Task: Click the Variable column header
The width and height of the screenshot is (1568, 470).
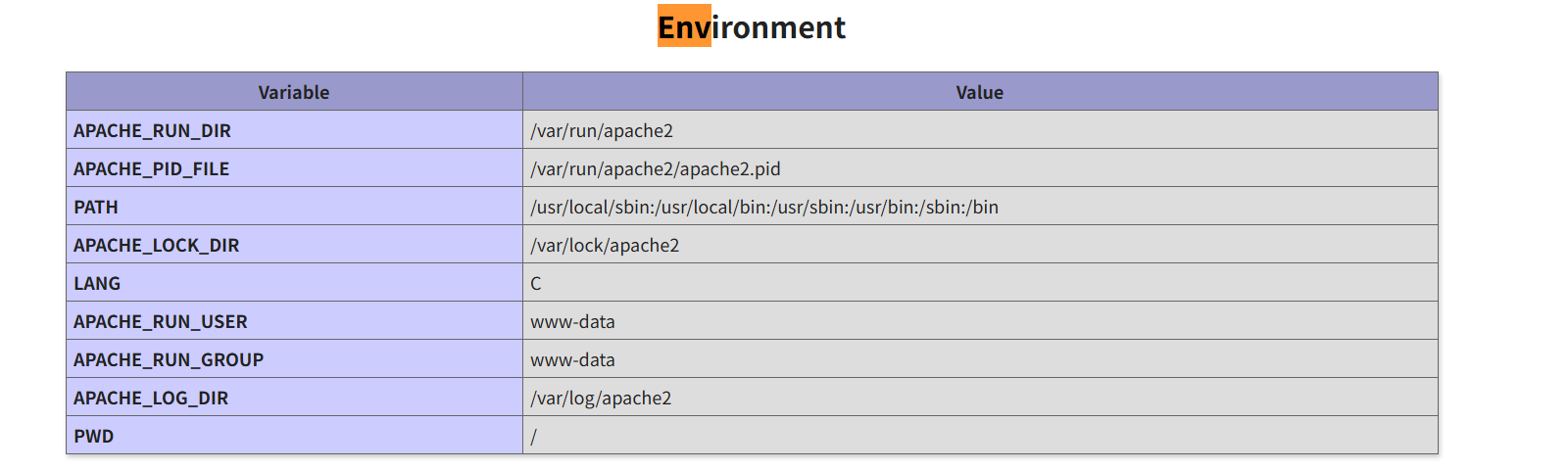Action: [x=294, y=92]
